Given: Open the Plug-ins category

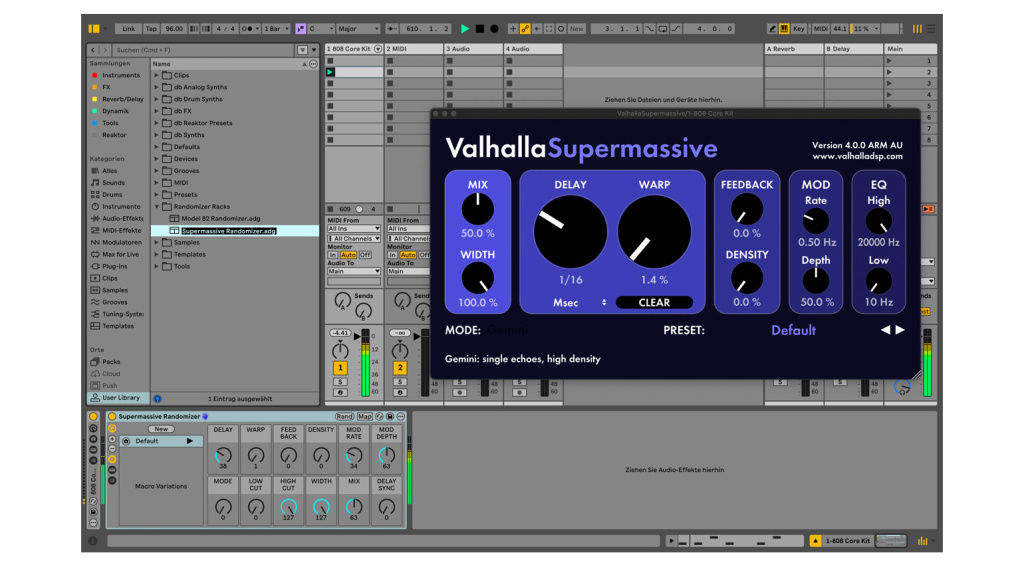Looking at the screenshot, I should [x=114, y=266].
